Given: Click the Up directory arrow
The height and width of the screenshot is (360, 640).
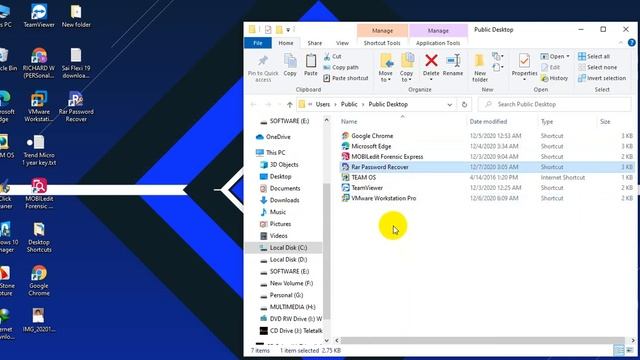Looking at the screenshot, I should [x=290, y=104].
